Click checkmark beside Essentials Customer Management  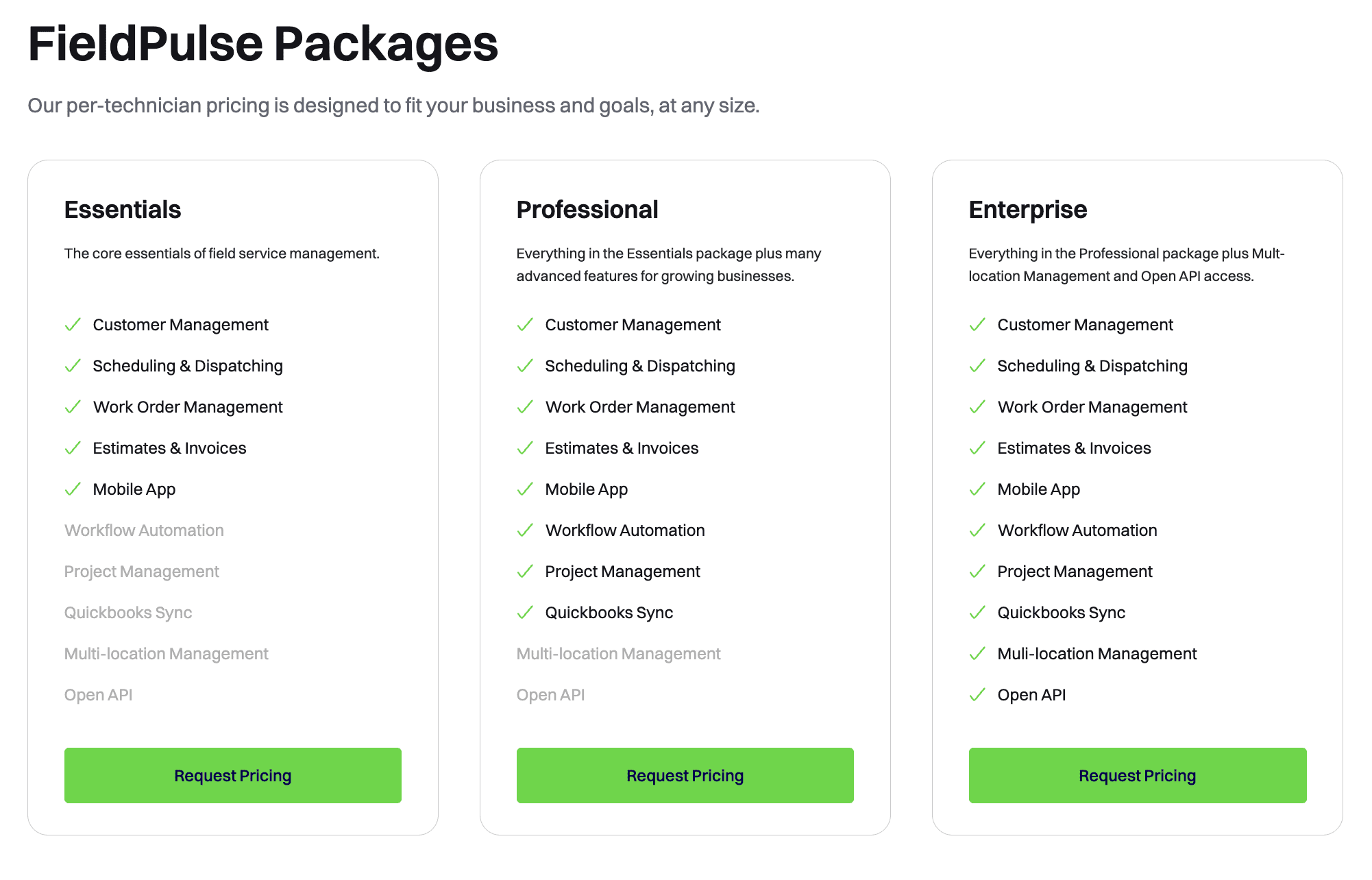(73, 325)
